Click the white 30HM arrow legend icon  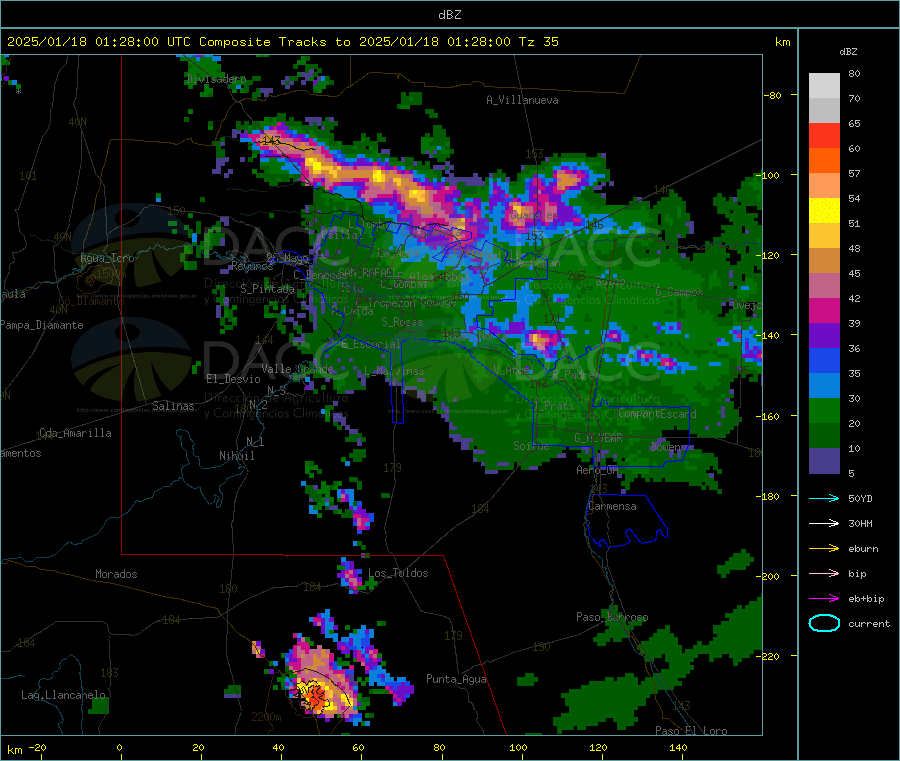pyautogui.click(x=824, y=523)
